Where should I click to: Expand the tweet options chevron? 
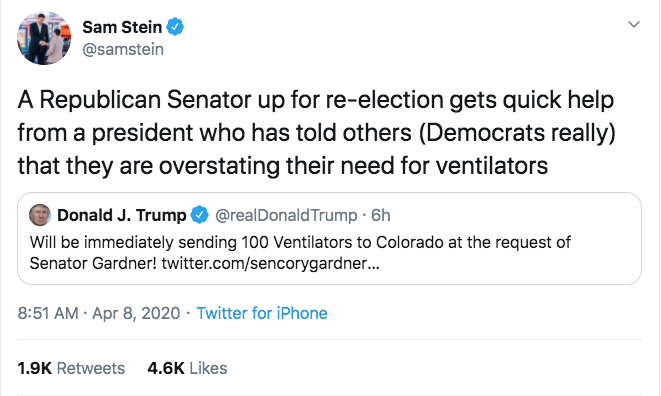(x=634, y=24)
